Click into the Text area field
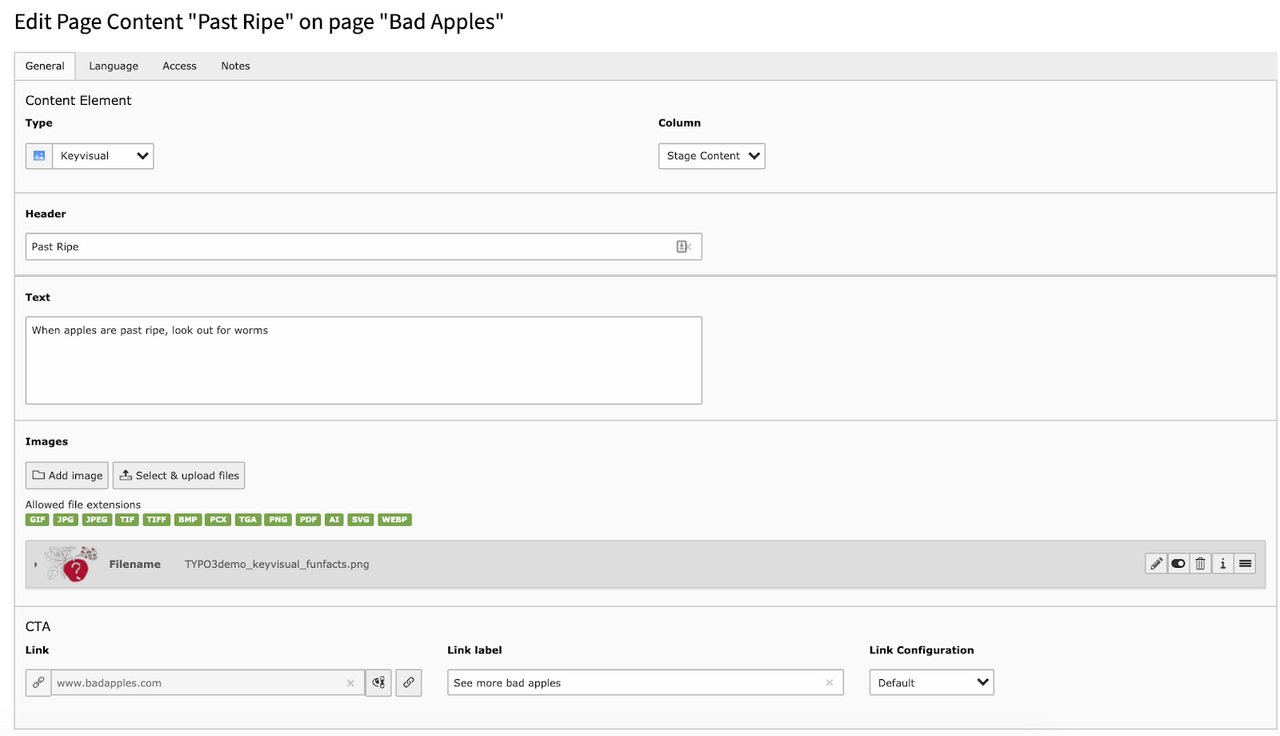The width and height of the screenshot is (1280, 736). click(363, 361)
